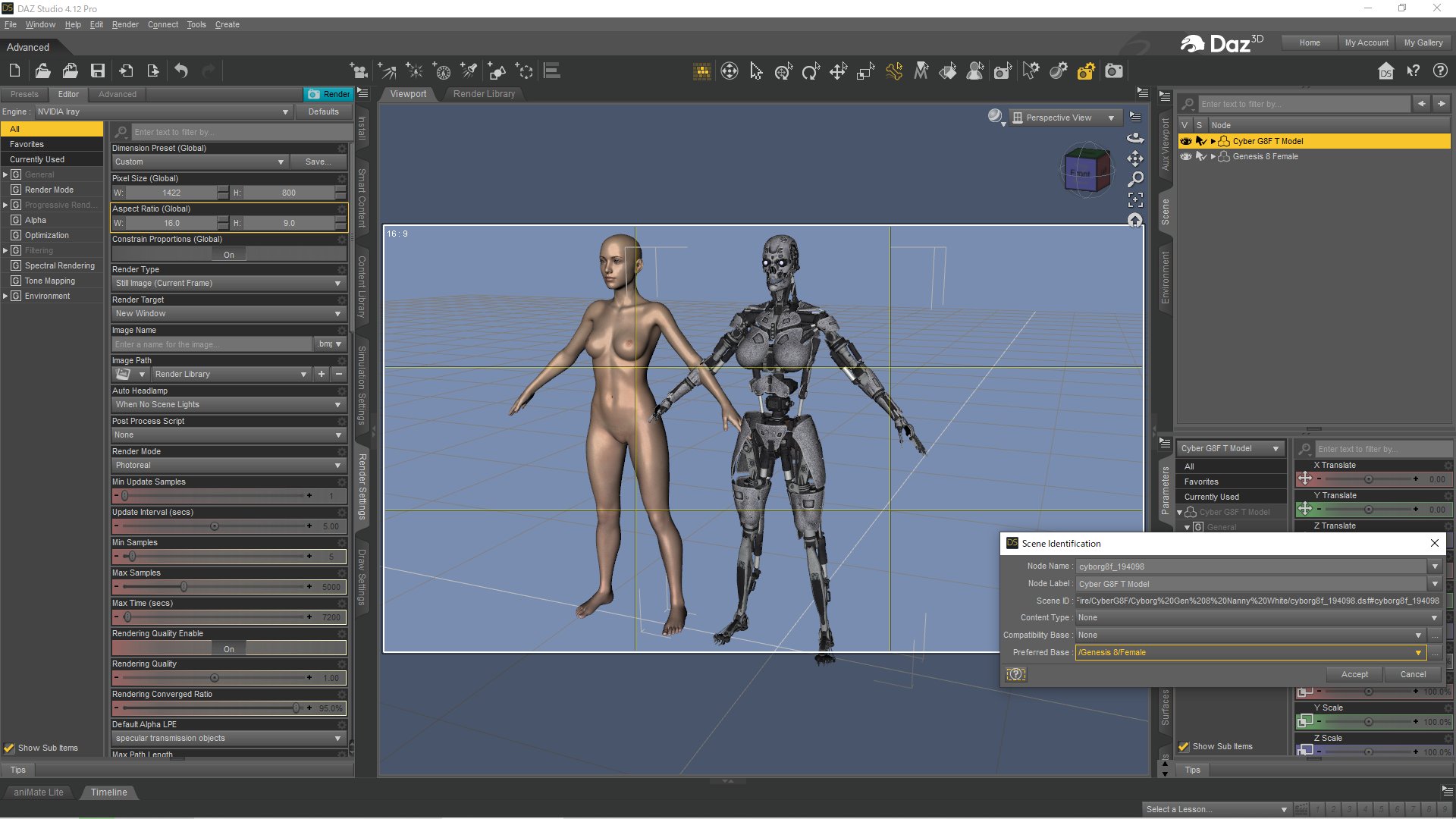Toggle visibility eye of Genesis 8 Female

pos(1186,156)
